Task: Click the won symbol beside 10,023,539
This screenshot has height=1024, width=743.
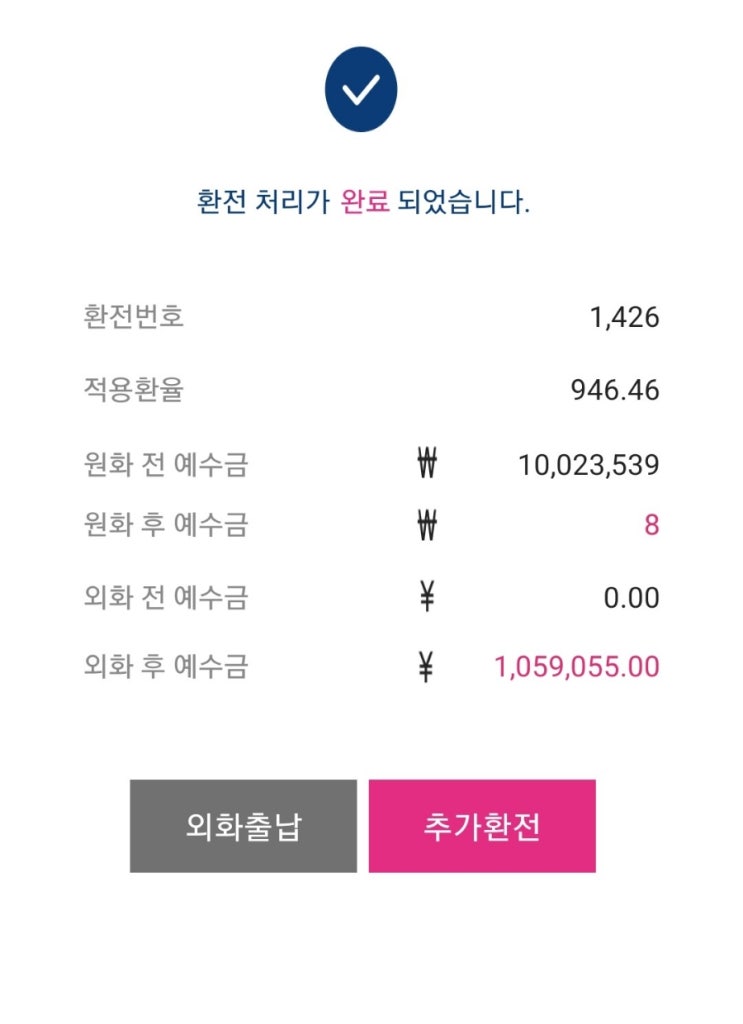Action: tap(427, 465)
